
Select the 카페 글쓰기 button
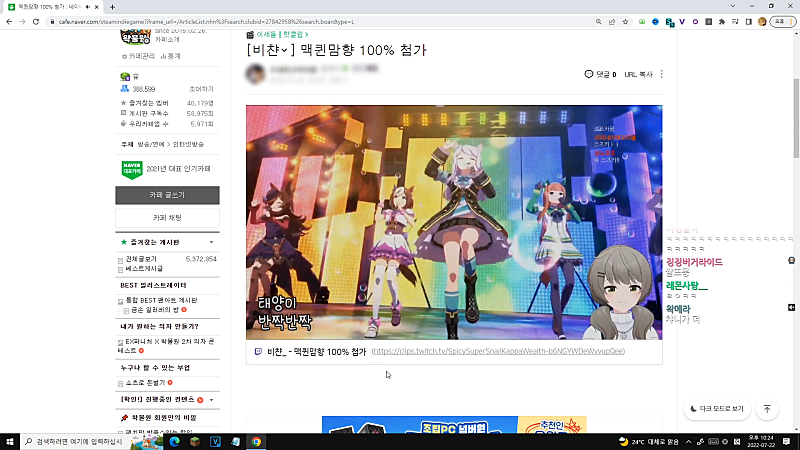click(167, 195)
